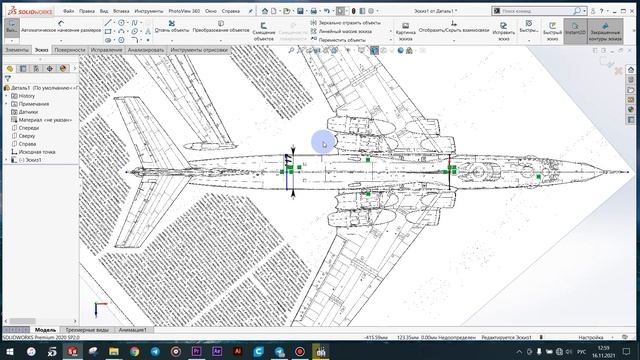640x360 pixels.
Task: Select the Circle sketch tool
Action: click(x=121, y=22)
